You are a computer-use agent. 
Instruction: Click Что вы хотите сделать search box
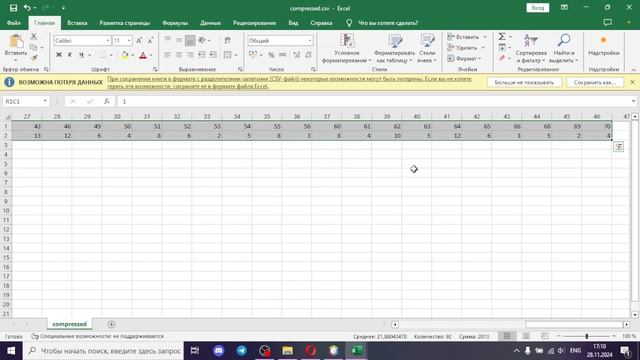tap(387, 23)
